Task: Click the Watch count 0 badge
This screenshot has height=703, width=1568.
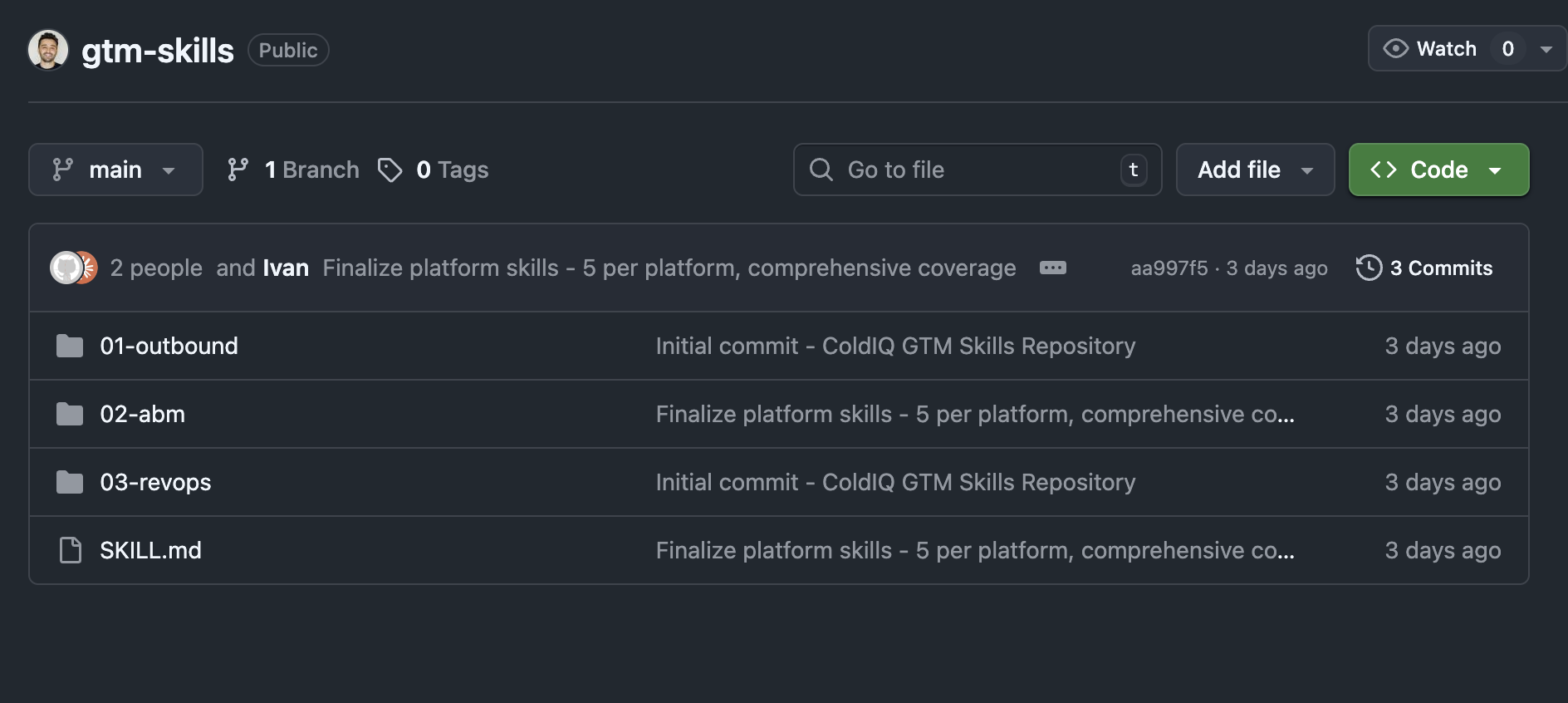Action: click(1508, 49)
